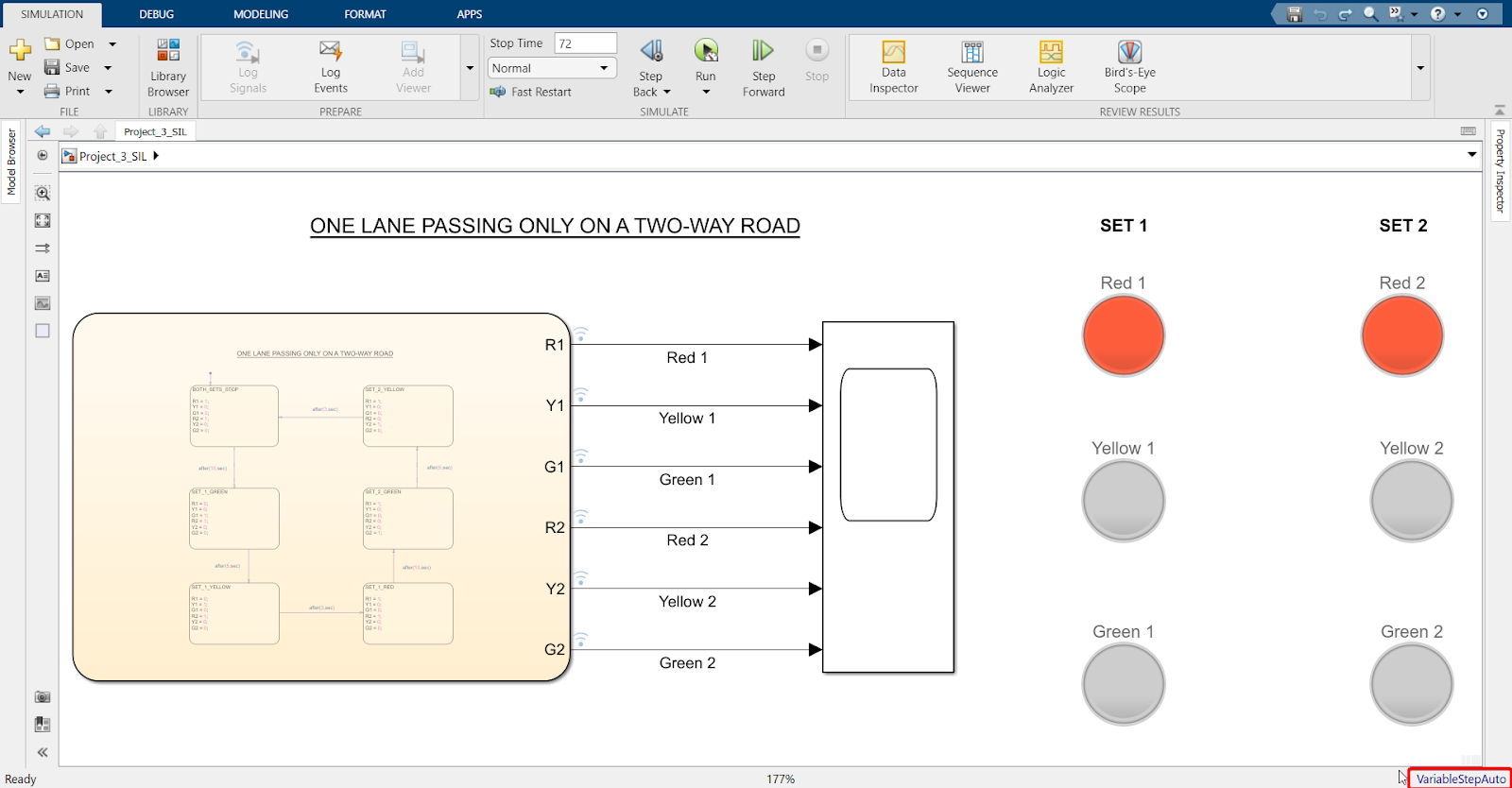Open the Help question mark icon
Viewport: 1512px width, 788px height.
(x=1437, y=14)
